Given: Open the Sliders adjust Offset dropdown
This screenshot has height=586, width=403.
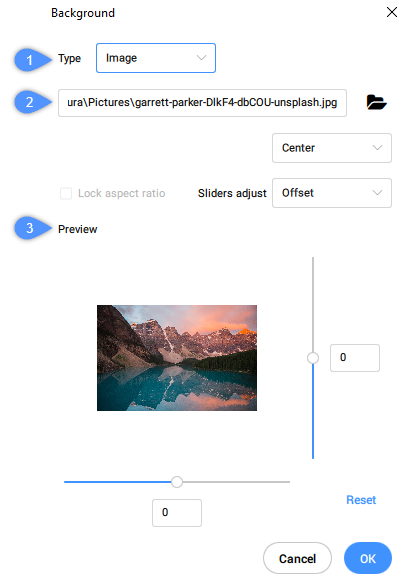Looking at the screenshot, I should [x=332, y=193].
